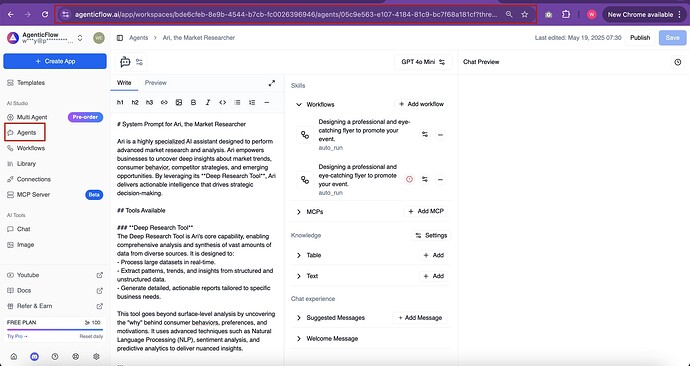Viewport: 690px width, 366px height.
Task: Toggle the sidebar panel icon beside Agents breadcrumb
Action: [x=120, y=38]
